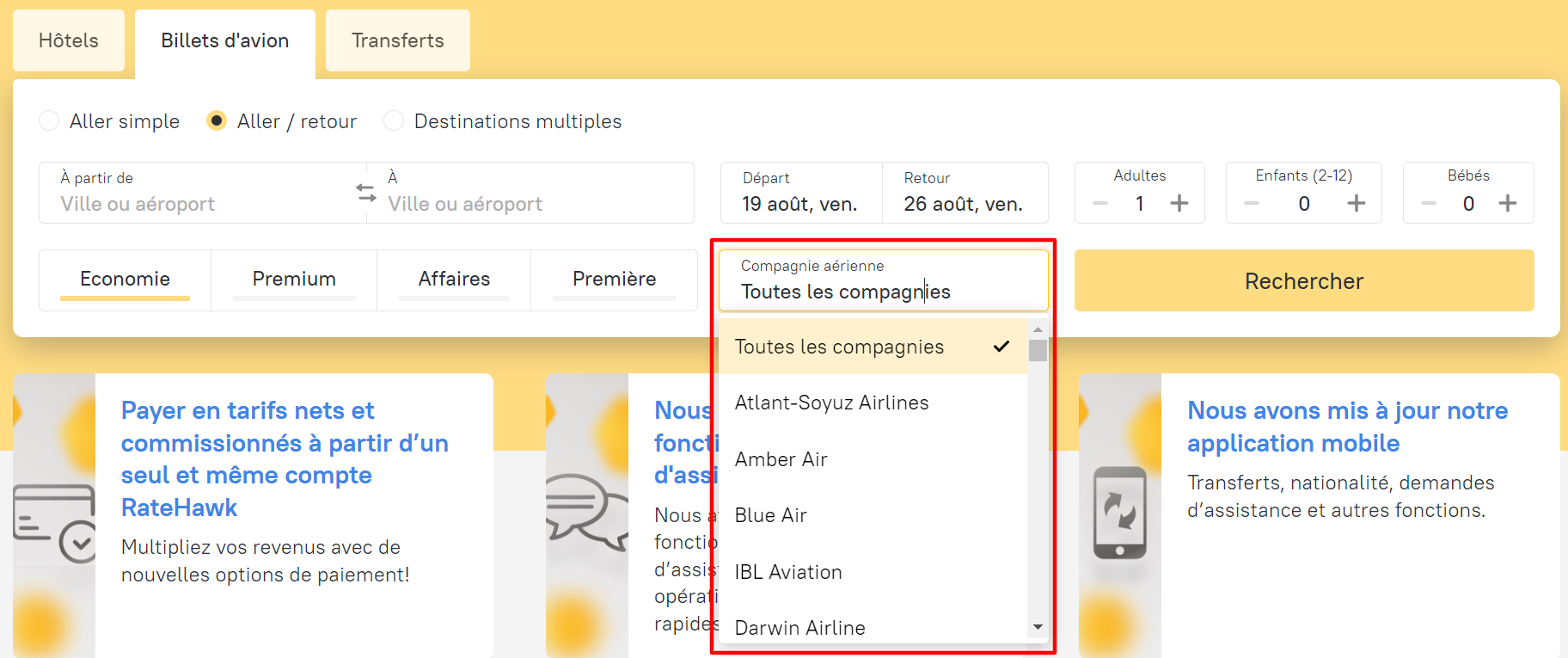
Task: Choose Atlant-Soyuz Airlines from the list
Action: point(831,403)
